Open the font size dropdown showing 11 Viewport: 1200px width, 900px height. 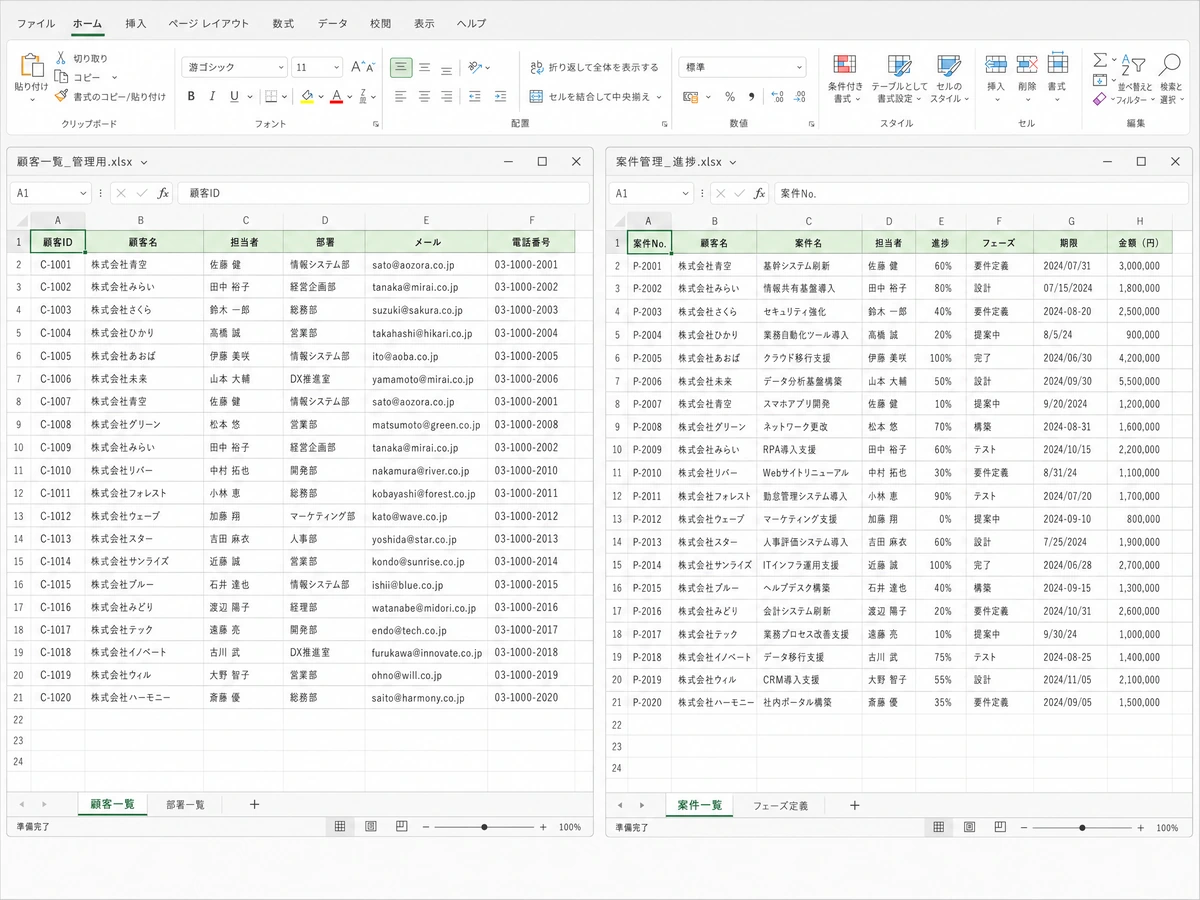click(x=336, y=67)
